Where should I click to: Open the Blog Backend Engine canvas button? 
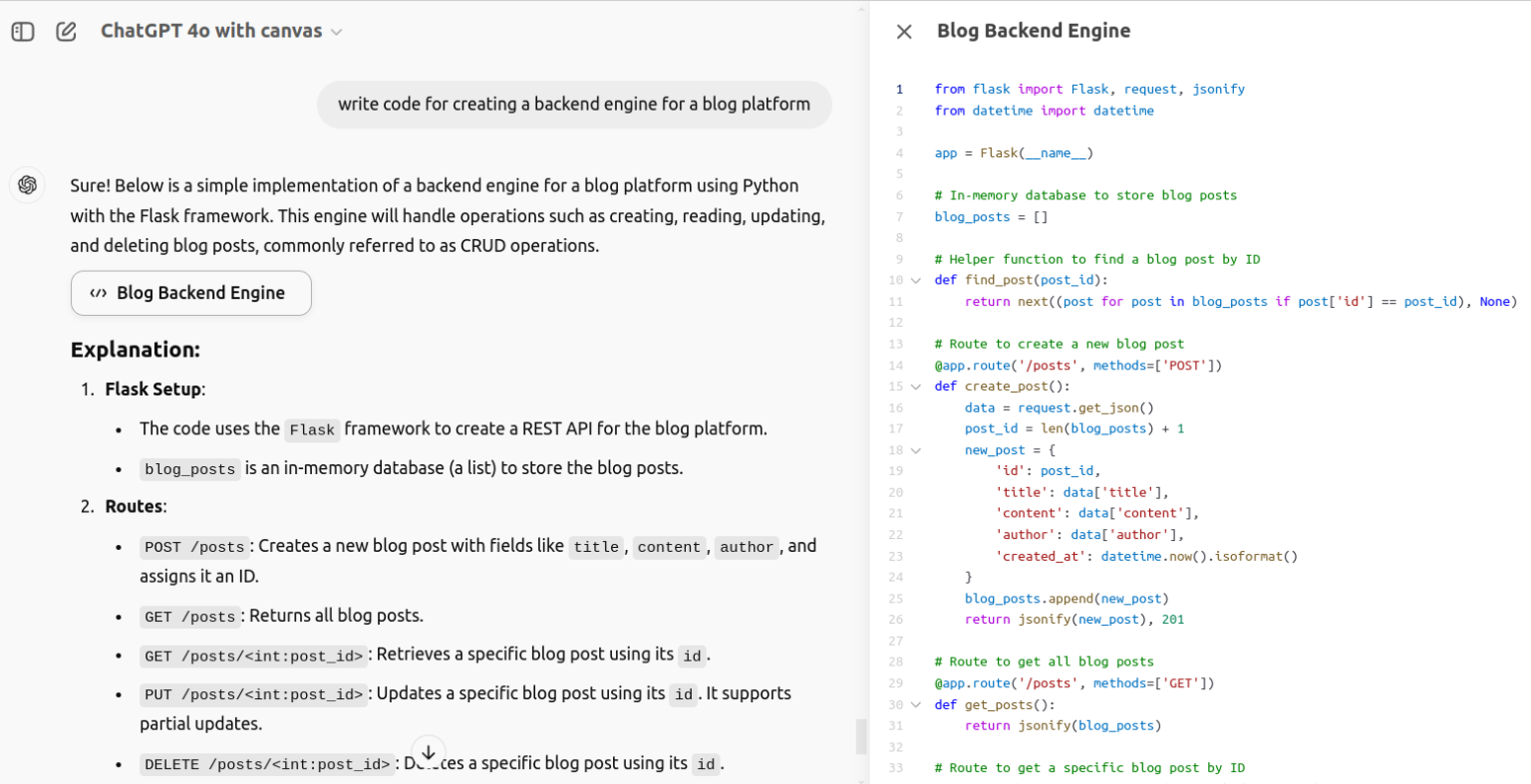click(191, 293)
